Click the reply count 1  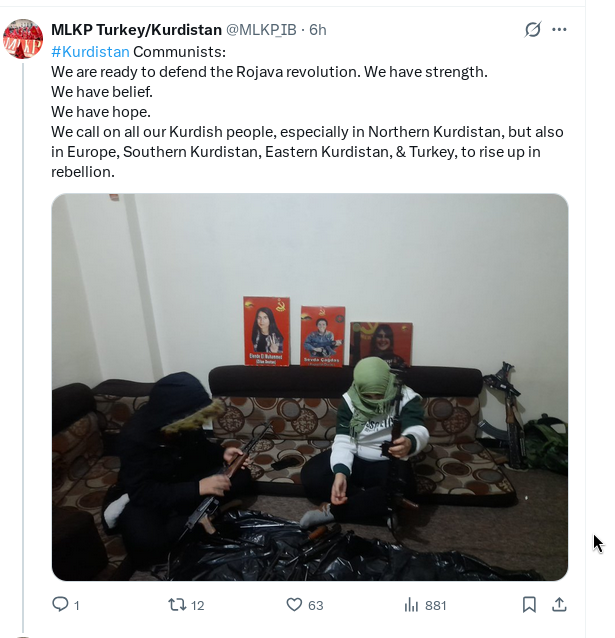[x=77, y=605]
